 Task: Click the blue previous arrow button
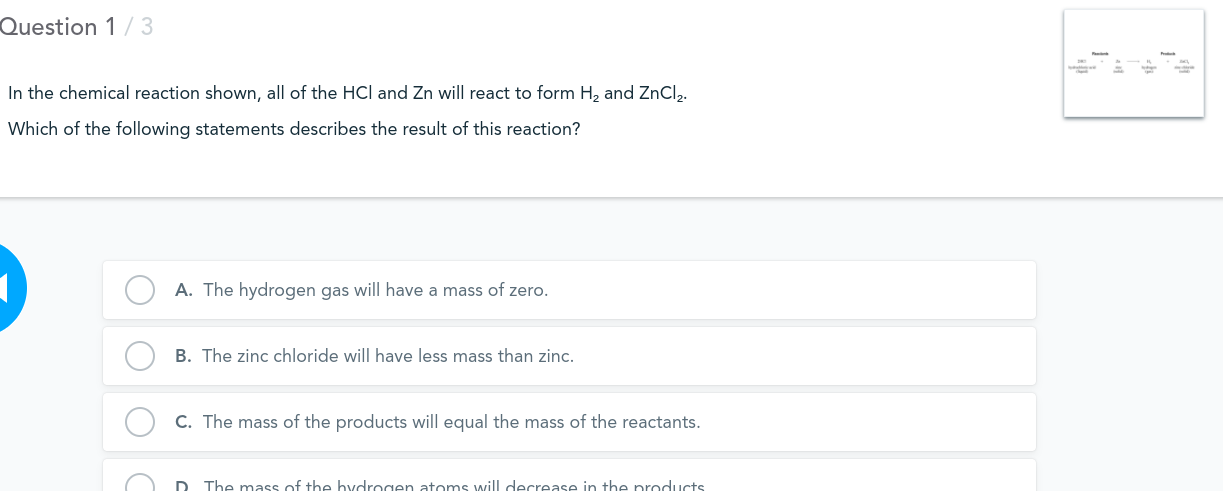(11, 287)
